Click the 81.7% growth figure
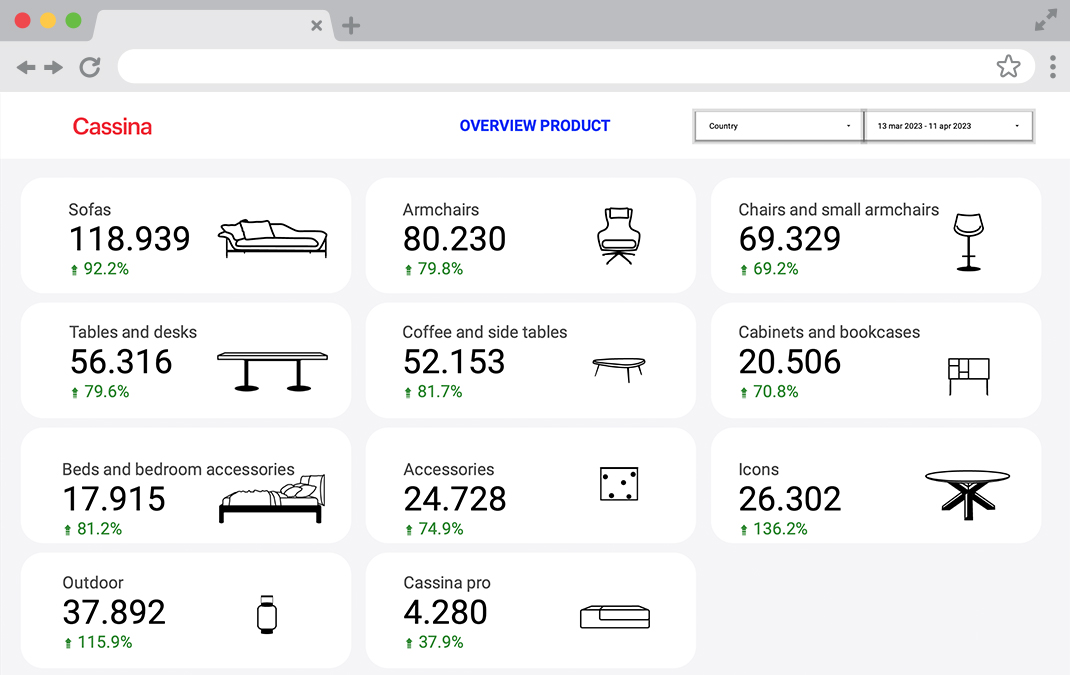 [439, 392]
